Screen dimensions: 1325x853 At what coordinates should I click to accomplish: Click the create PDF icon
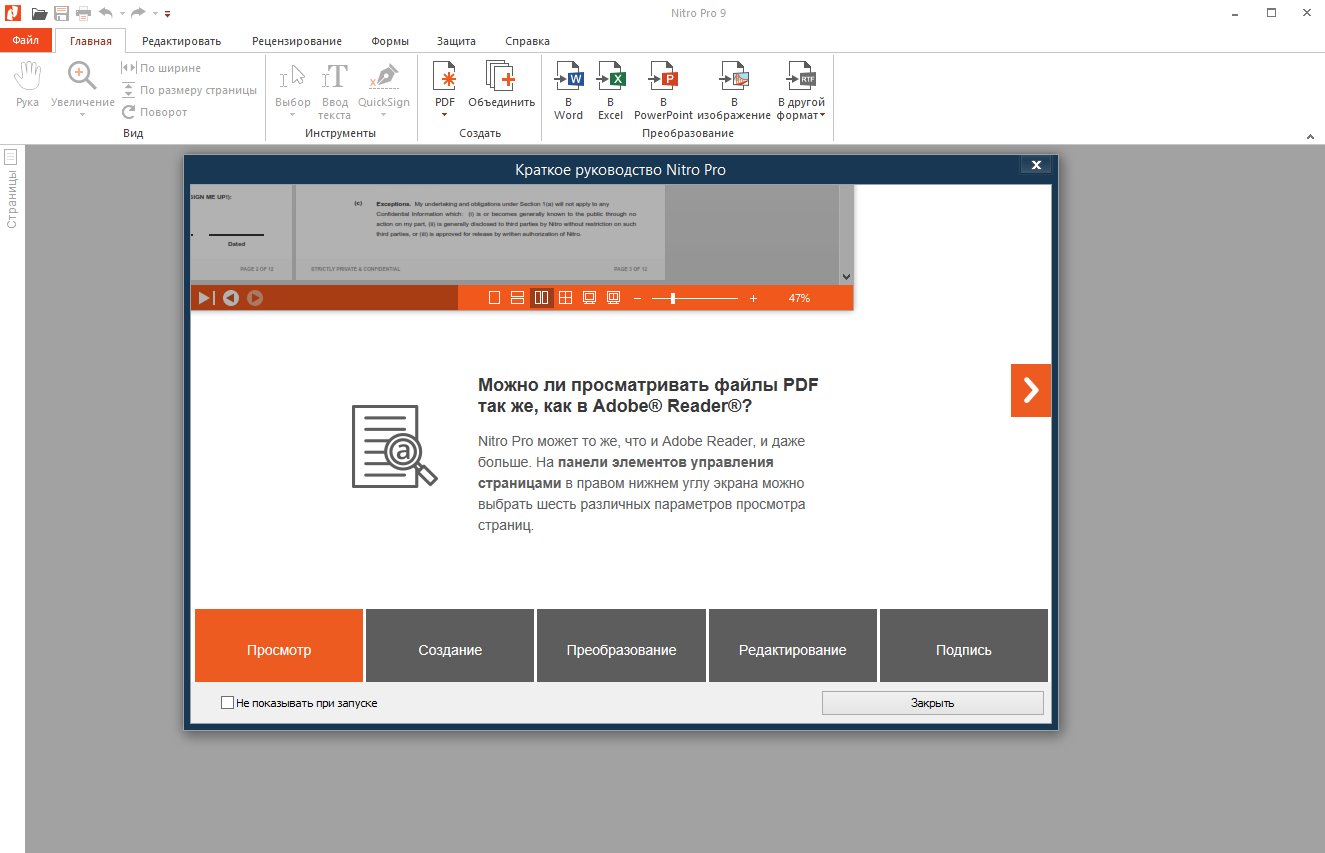[x=445, y=76]
